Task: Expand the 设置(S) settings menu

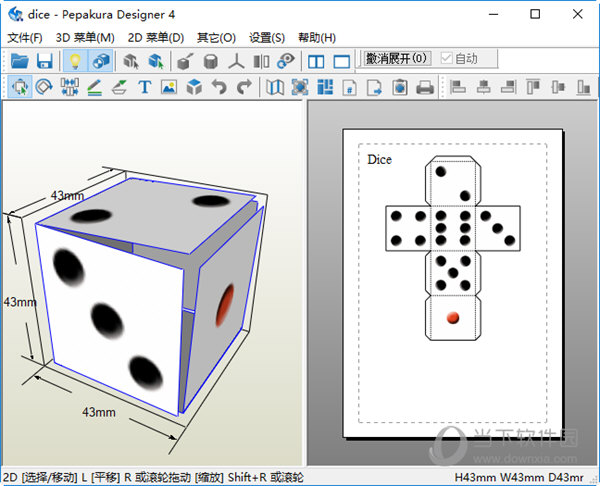Action: tap(267, 37)
